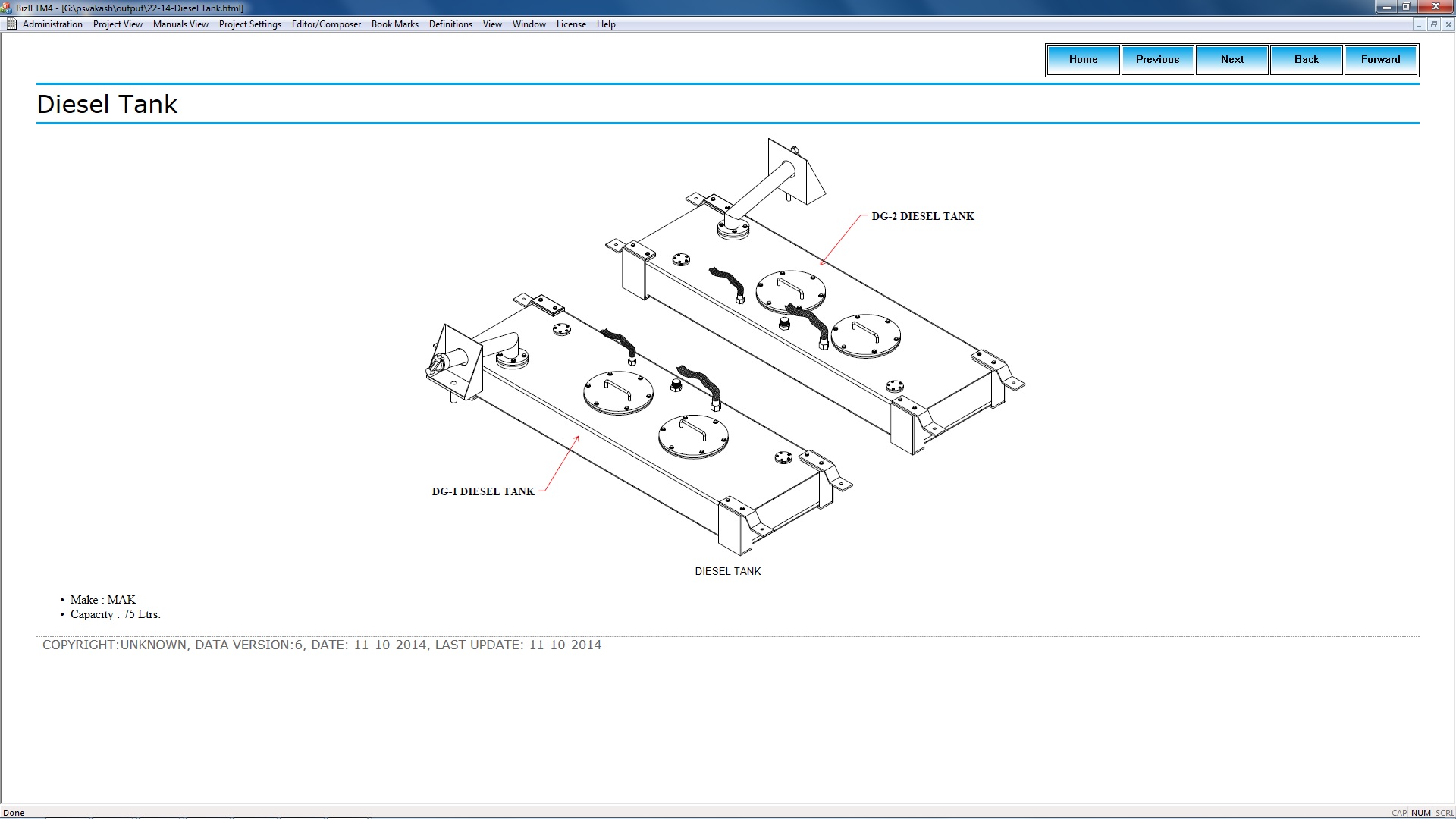Click the BizIETM4 application icon in title bar
The width and height of the screenshot is (1456, 819).
[7, 8]
